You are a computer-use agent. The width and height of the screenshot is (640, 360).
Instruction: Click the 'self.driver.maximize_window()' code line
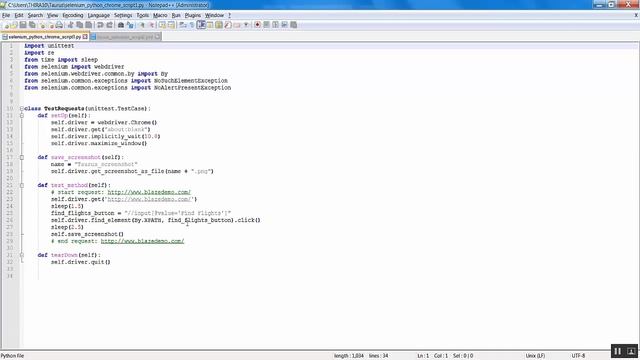99,143
